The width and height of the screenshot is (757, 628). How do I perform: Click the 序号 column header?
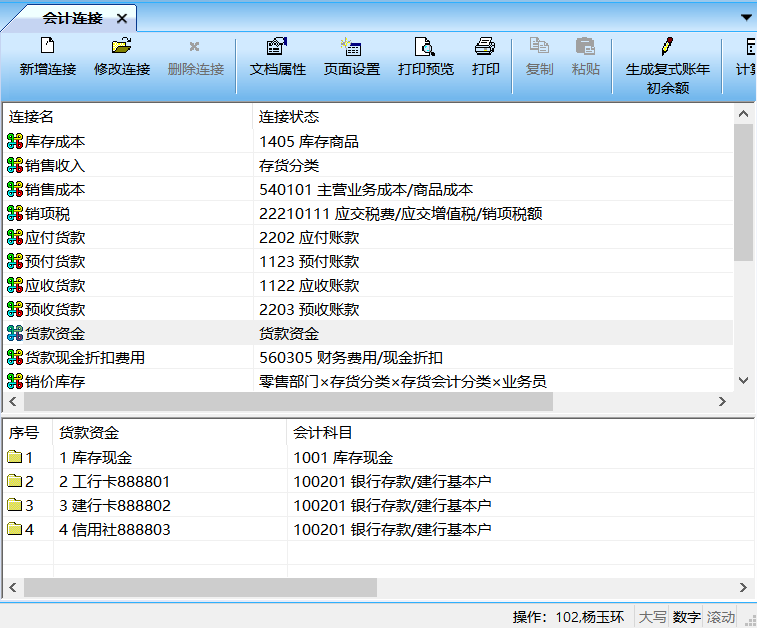(28, 432)
